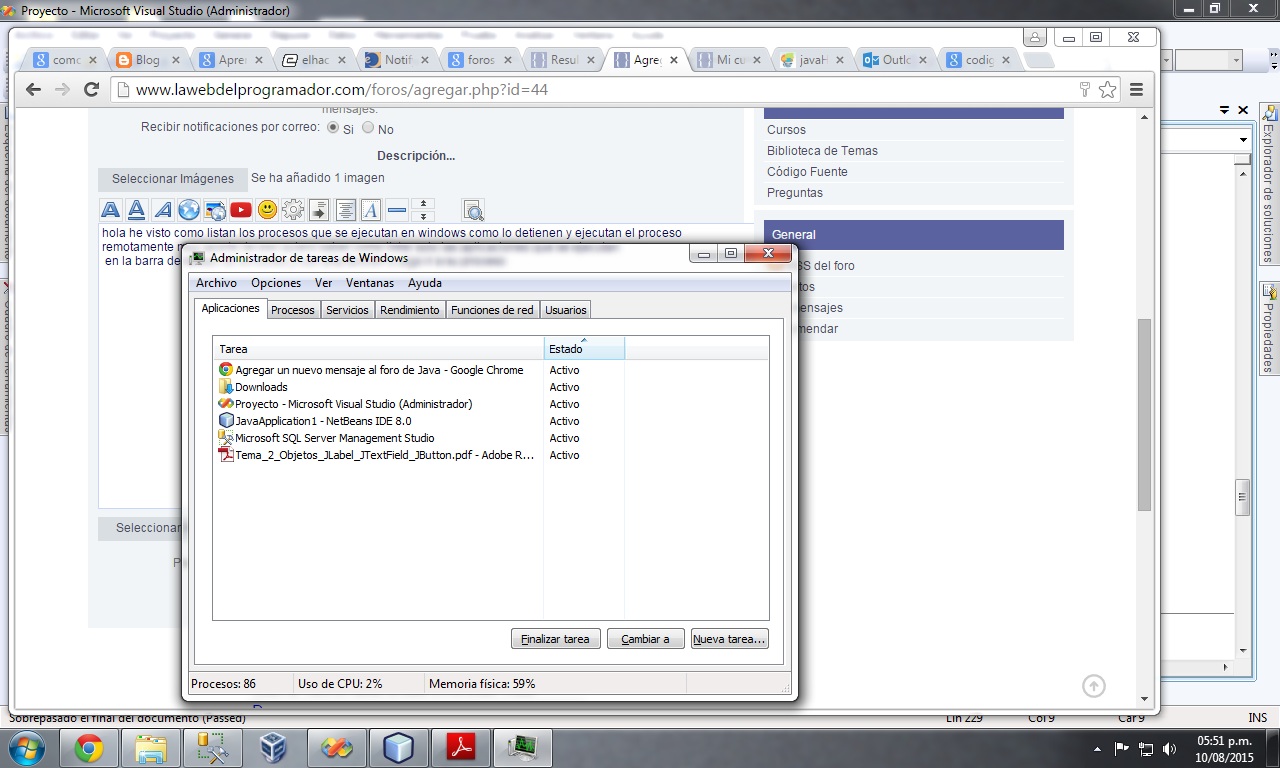Image resolution: width=1280 pixels, height=768 pixels.
Task: Show hidden system tray icons
Action: click(1099, 749)
